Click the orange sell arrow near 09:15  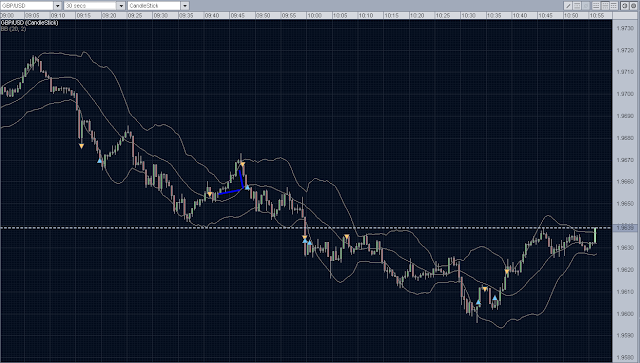click(81, 146)
